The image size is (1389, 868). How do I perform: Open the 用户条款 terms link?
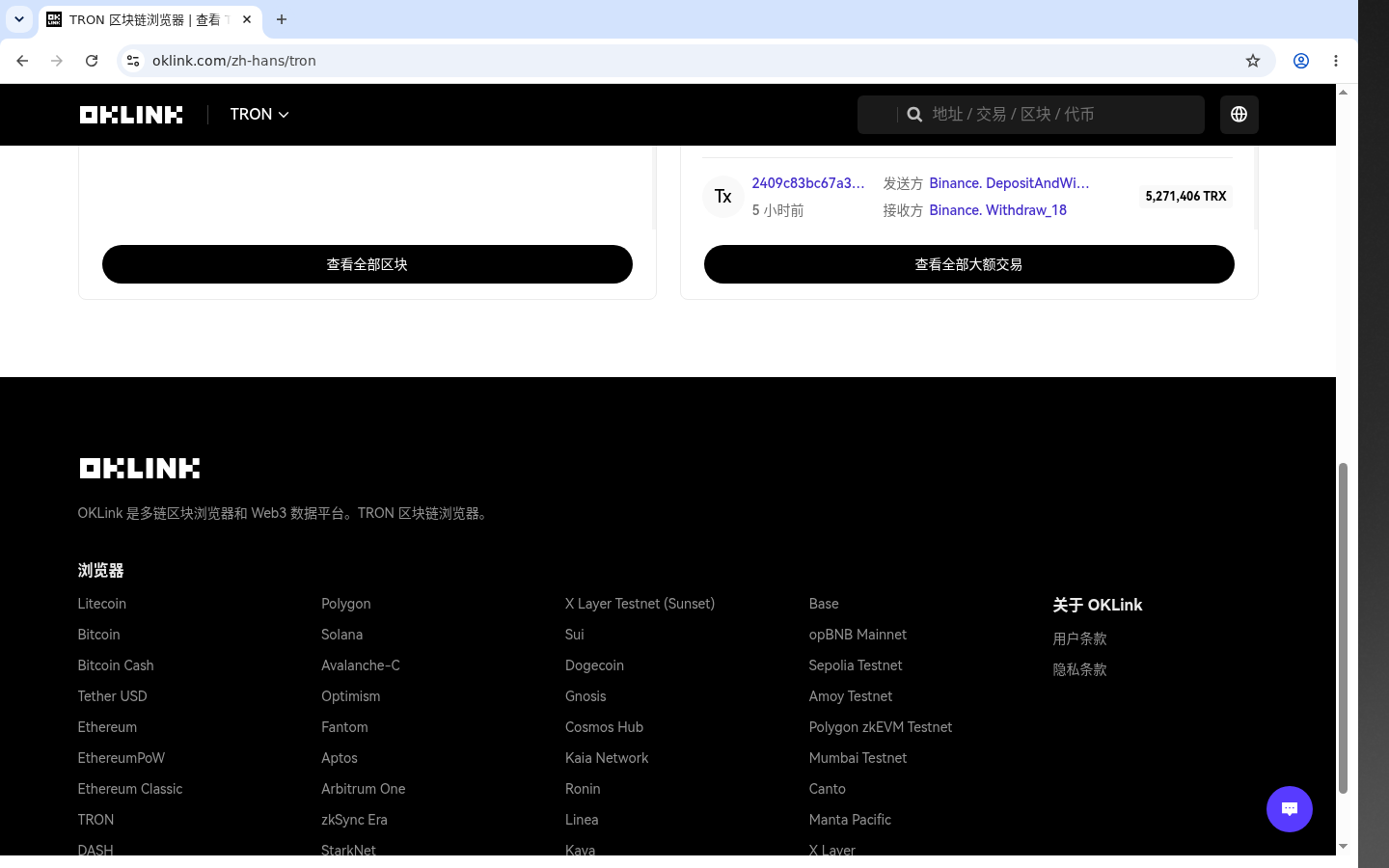(1080, 638)
